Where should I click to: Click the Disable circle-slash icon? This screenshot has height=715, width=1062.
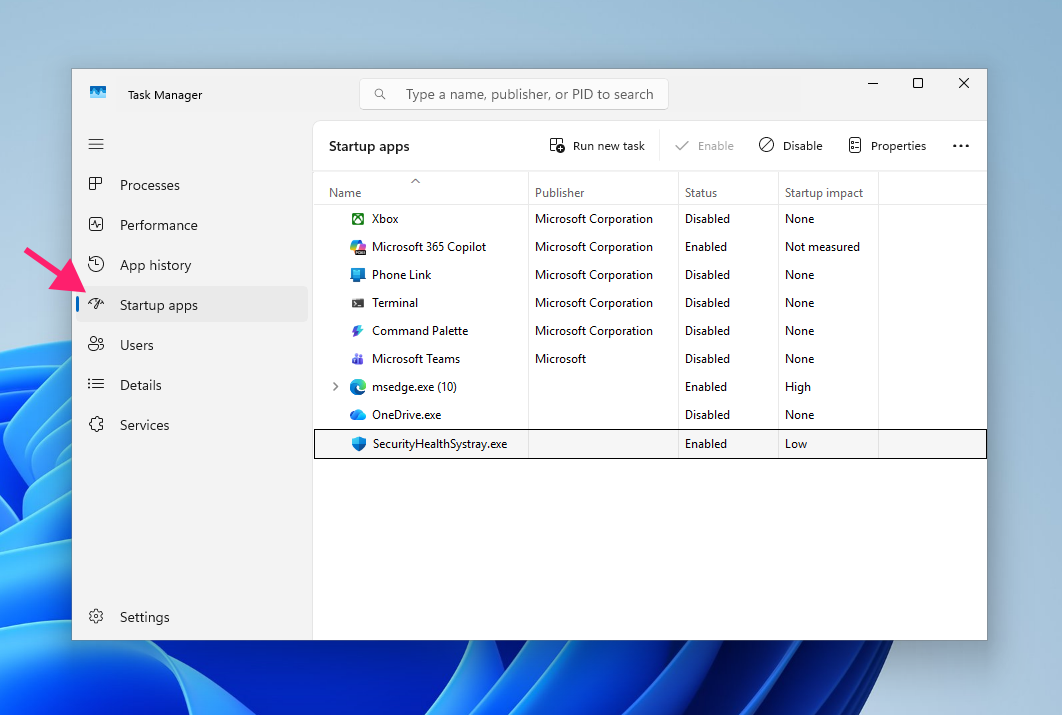[766, 145]
